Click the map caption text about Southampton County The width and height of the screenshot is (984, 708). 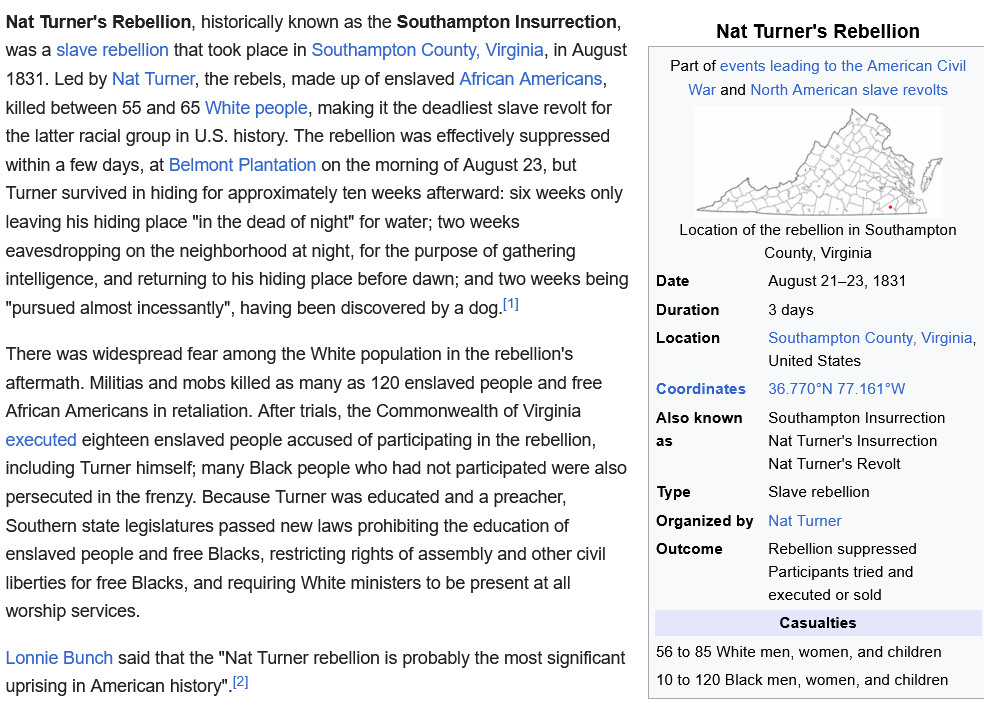click(817, 240)
